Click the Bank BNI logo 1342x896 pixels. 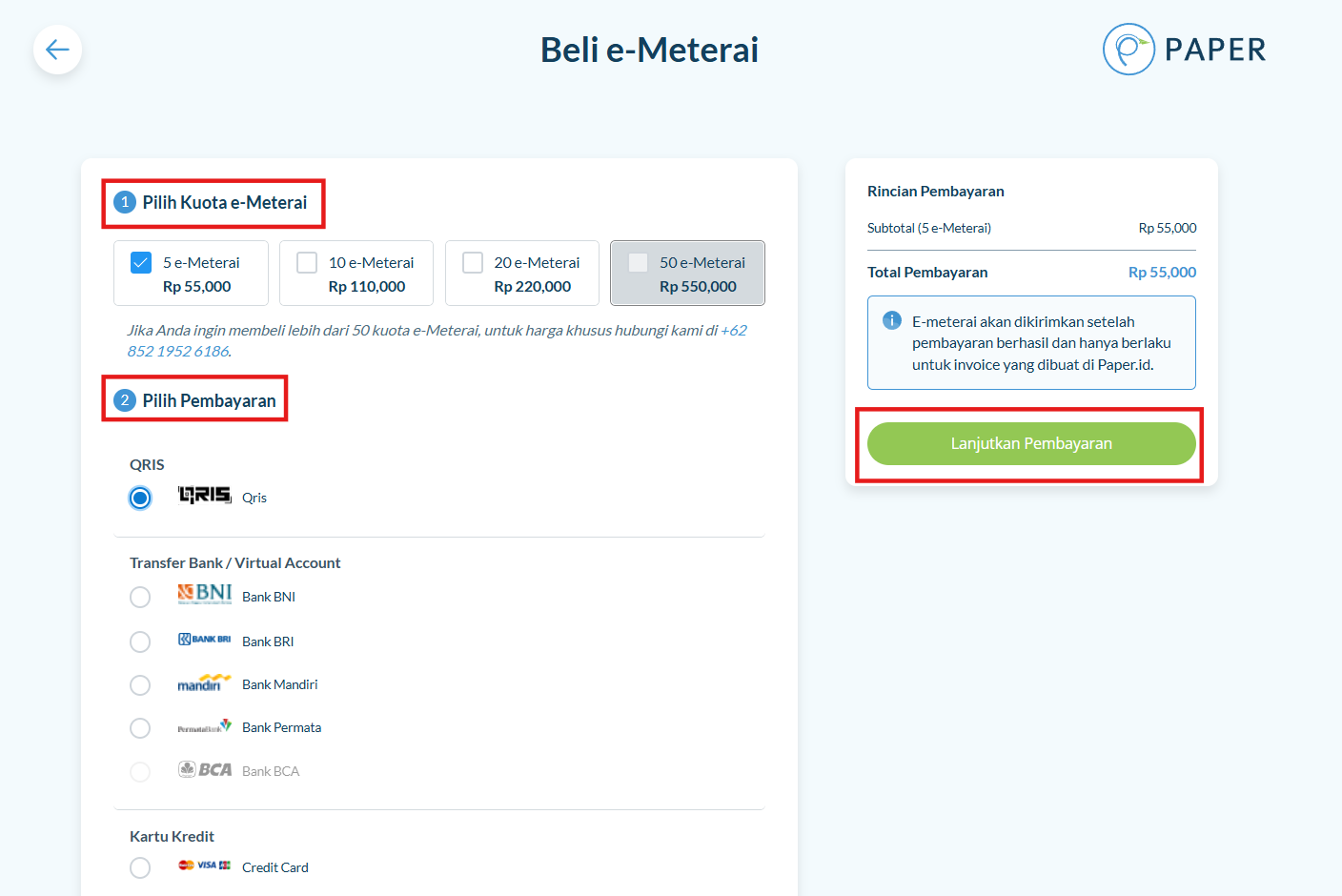pyautogui.click(x=204, y=595)
